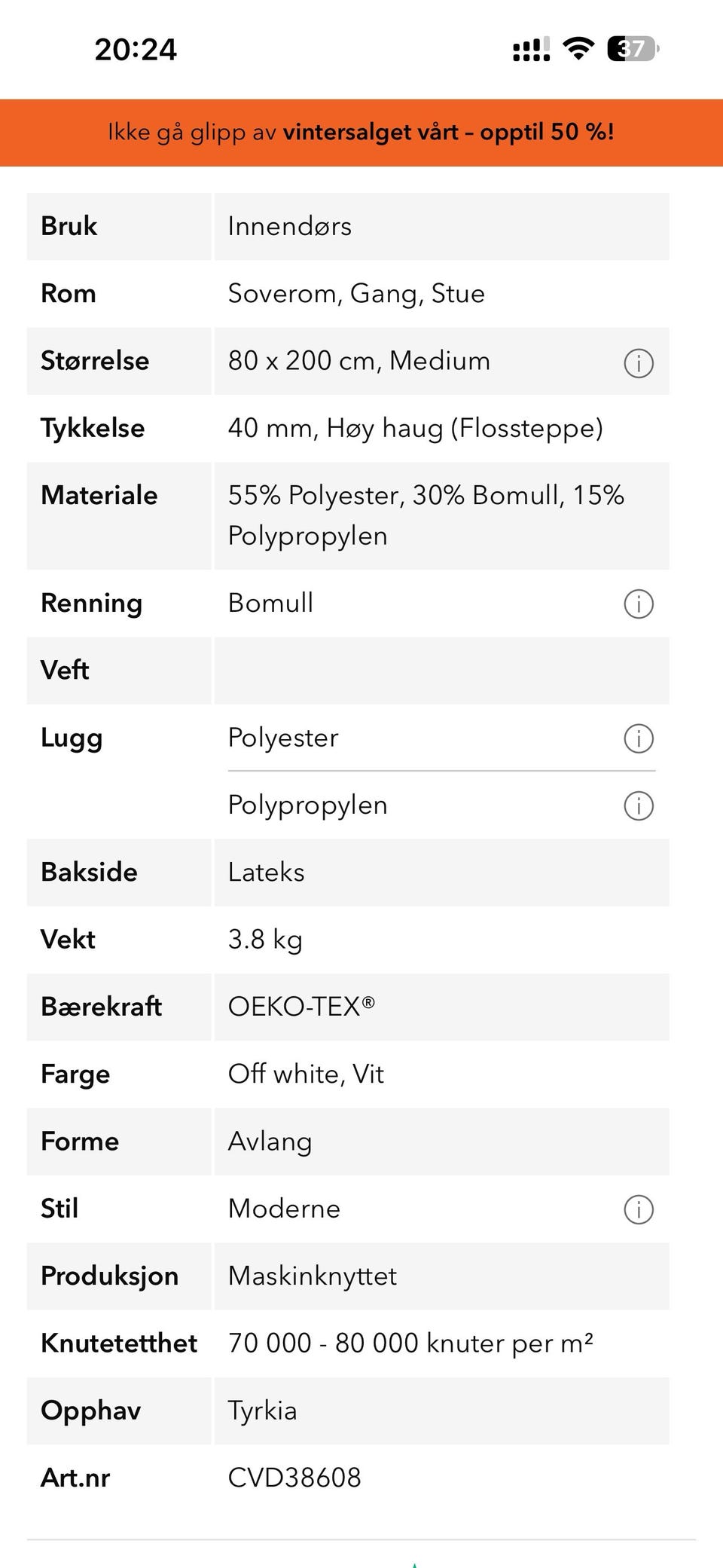Click the Knutetetthet knots per m² value
723x1568 pixels.
[x=410, y=1343]
